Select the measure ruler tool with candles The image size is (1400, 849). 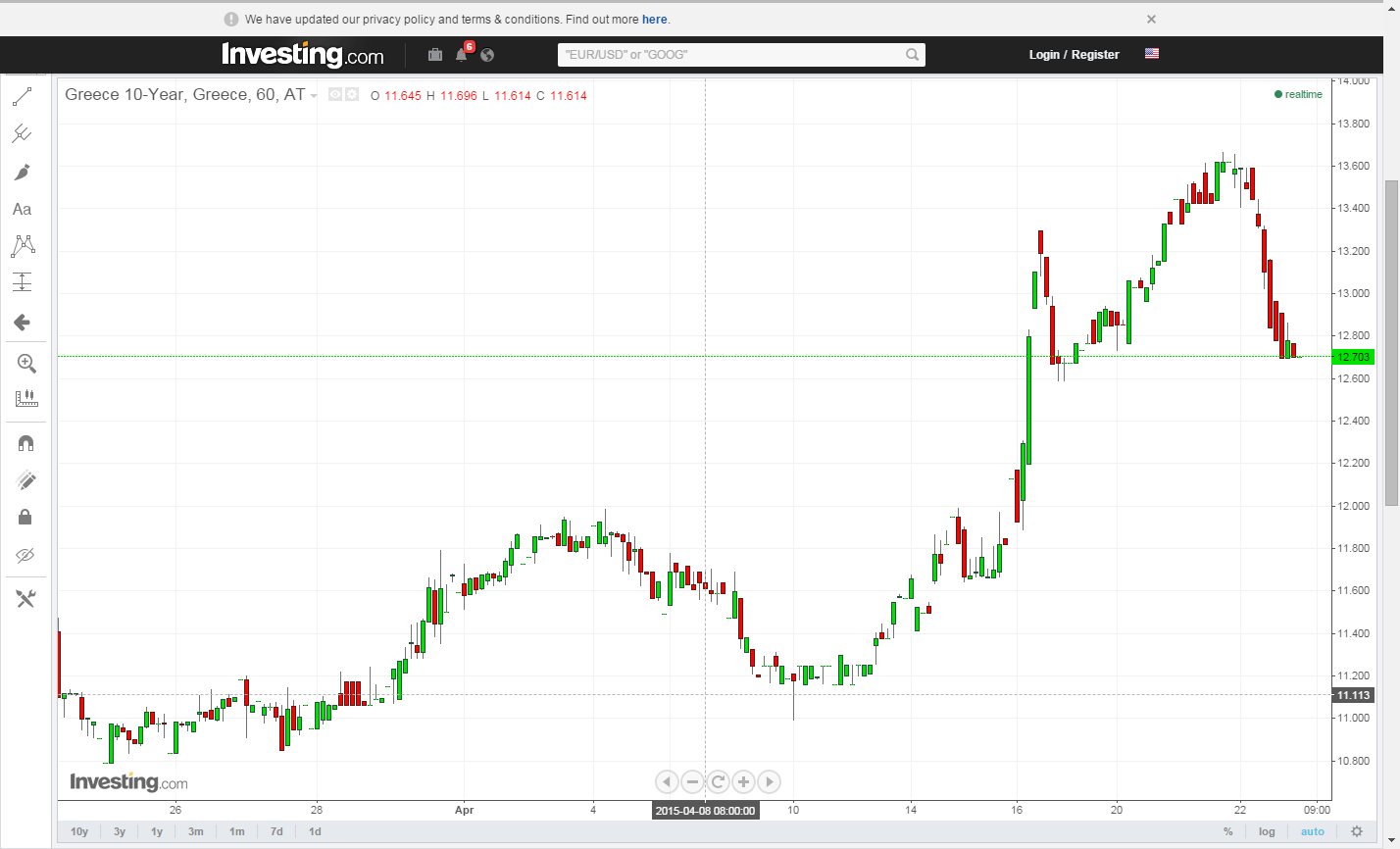(x=25, y=398)
